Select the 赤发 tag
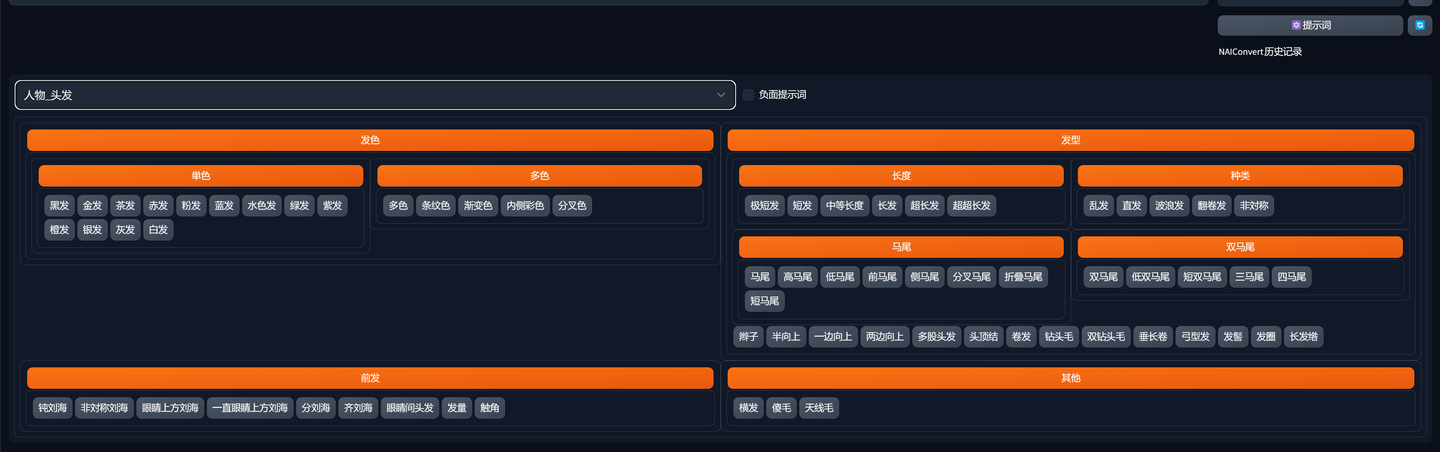Viewport: 1440px width, 452px height. 158,206
